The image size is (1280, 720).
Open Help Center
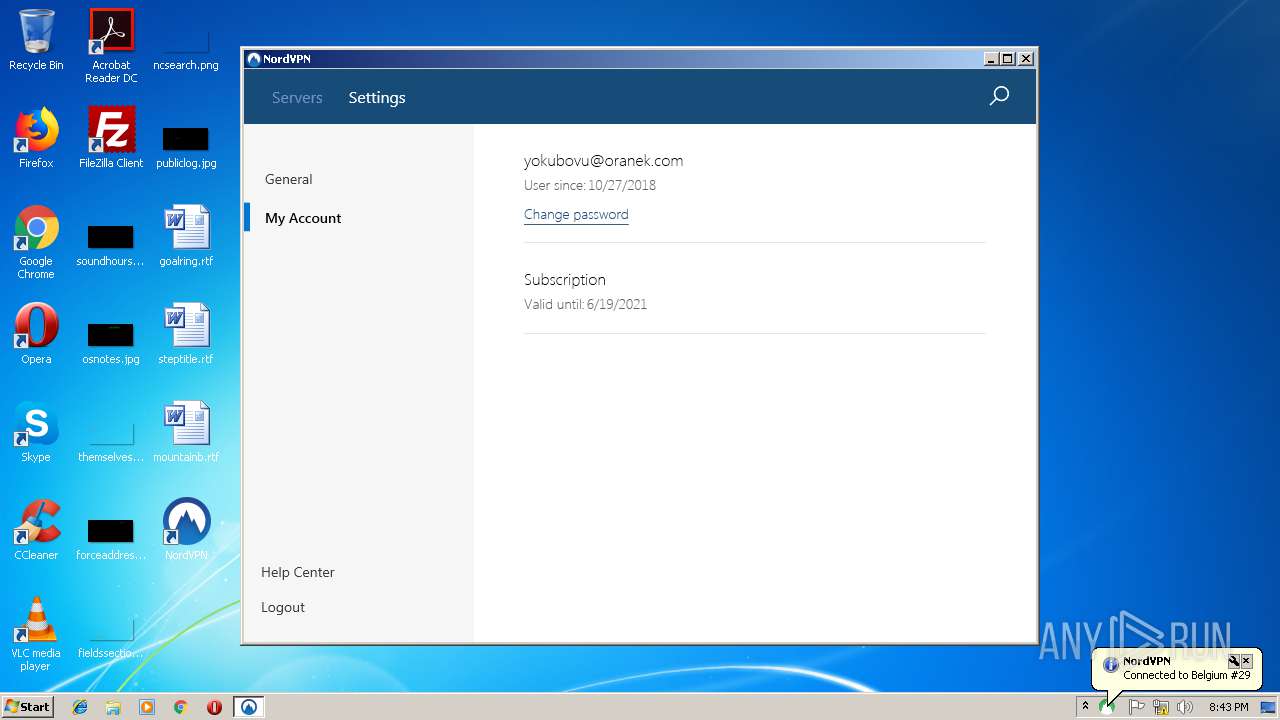298,572
